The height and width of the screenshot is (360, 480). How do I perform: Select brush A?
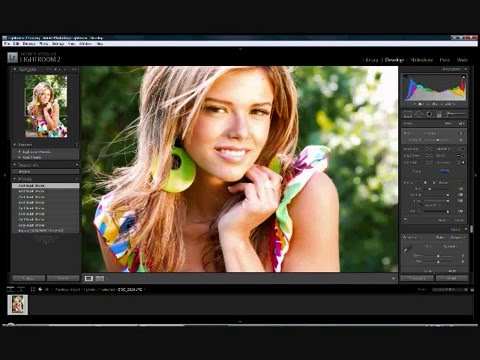[425, 183]
